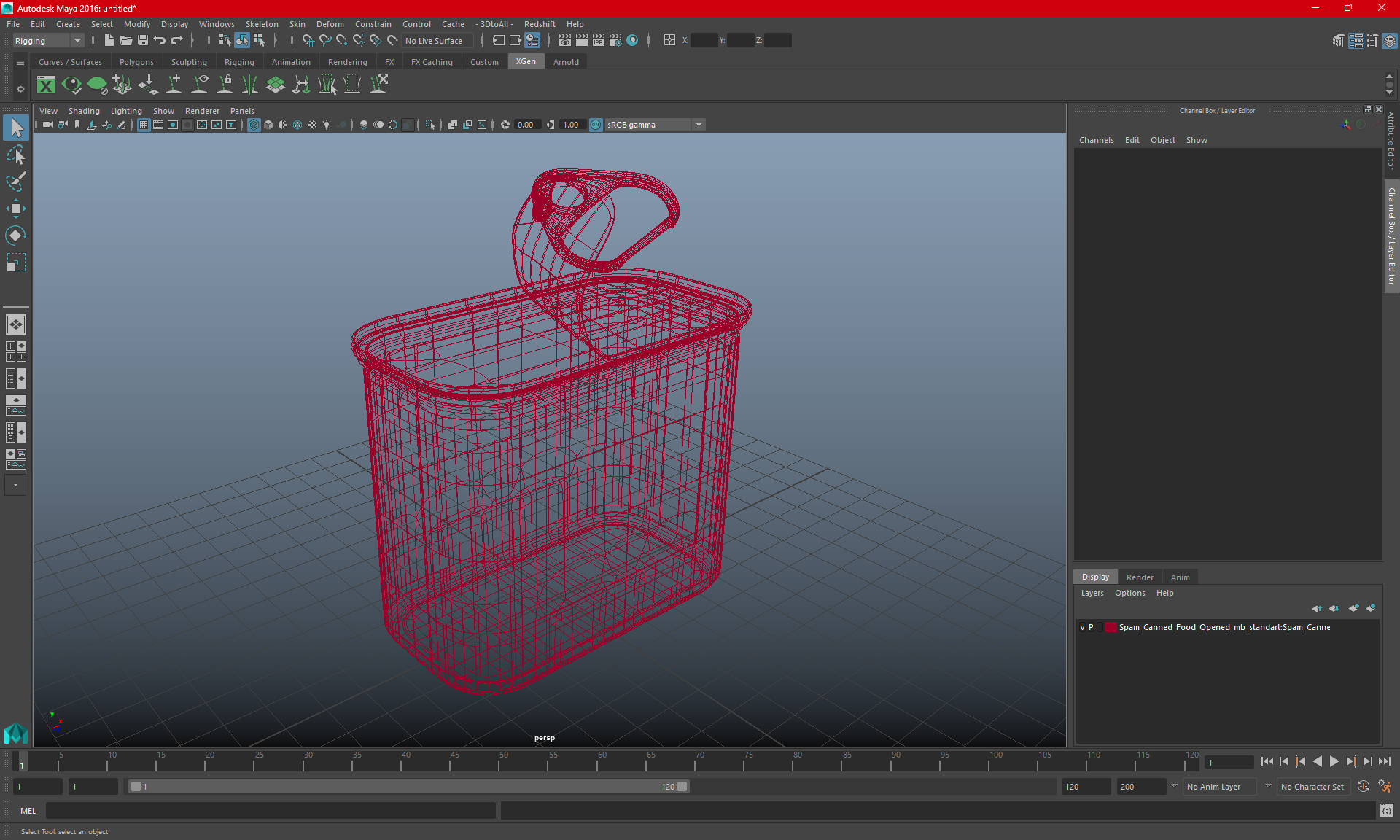1400x840 pixels.
Task: Open the Skeleton menu
Action: click(x=261, y=24)
